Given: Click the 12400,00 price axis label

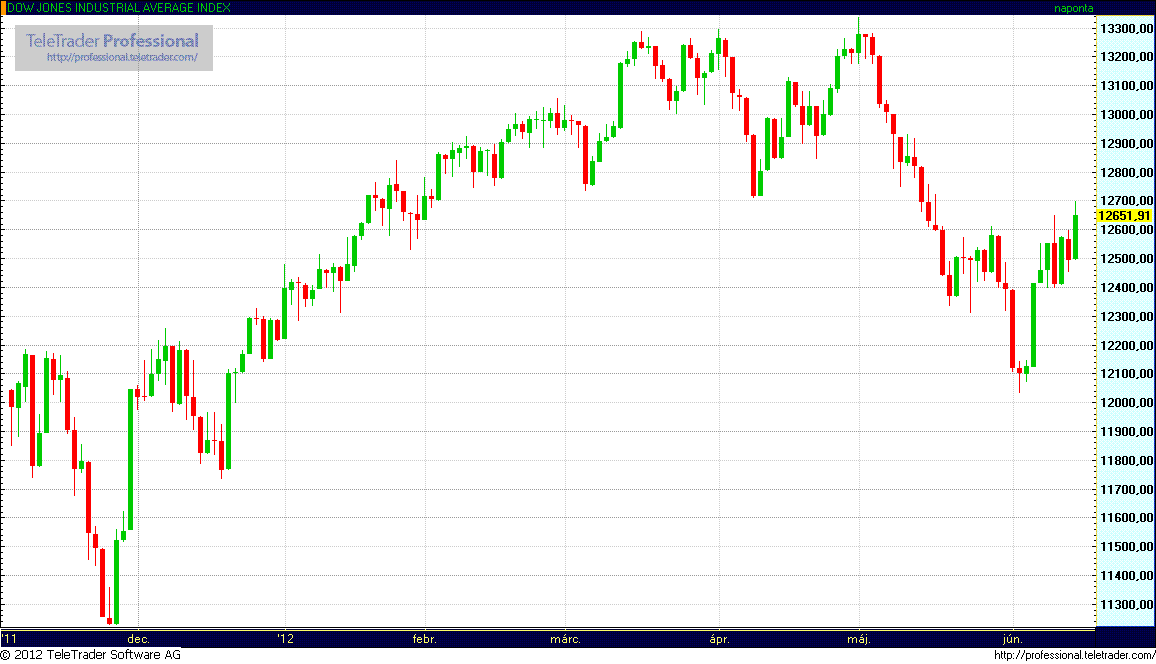Looking at the screenshot, I should 1126,287.
